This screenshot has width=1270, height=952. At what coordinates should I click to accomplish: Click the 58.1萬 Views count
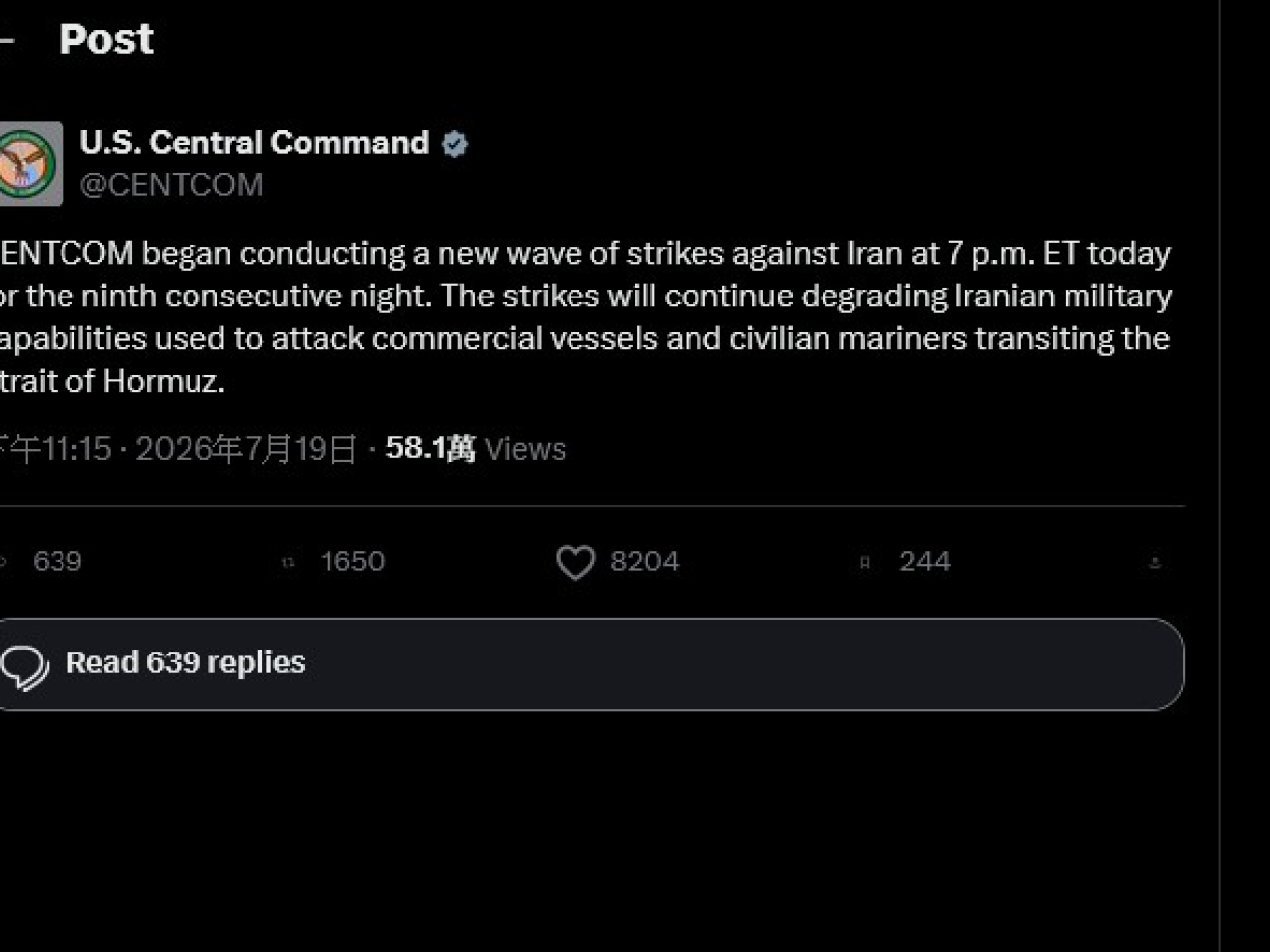(475, 449)
